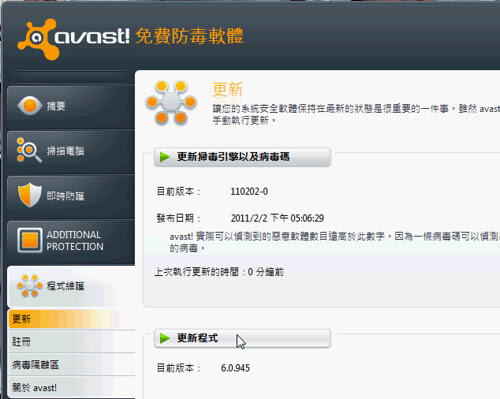Open the 病毒隔離區 virus chest item

(x=71, y=364)
